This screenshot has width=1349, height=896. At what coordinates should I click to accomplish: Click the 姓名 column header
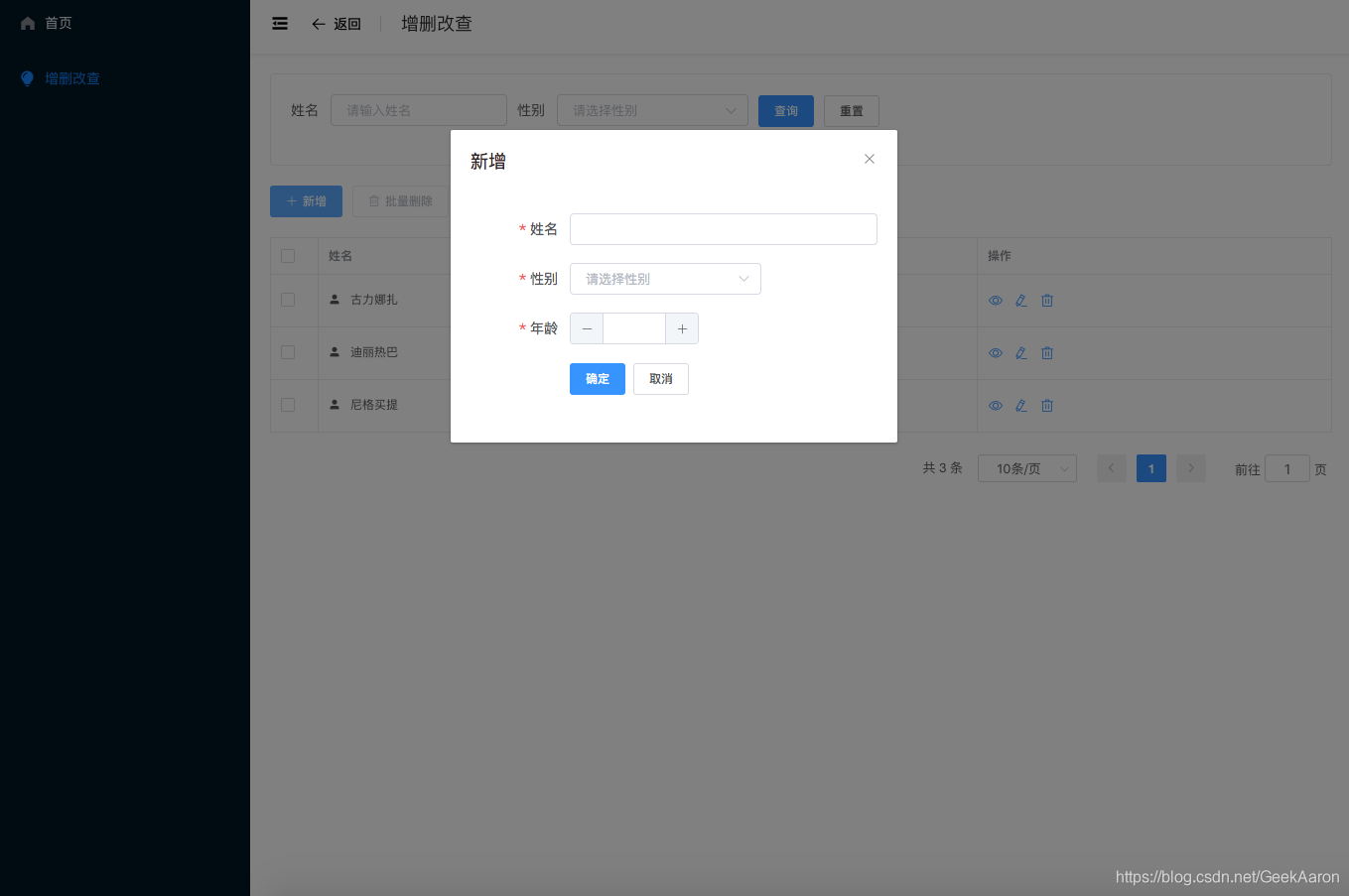click(340, 256)
